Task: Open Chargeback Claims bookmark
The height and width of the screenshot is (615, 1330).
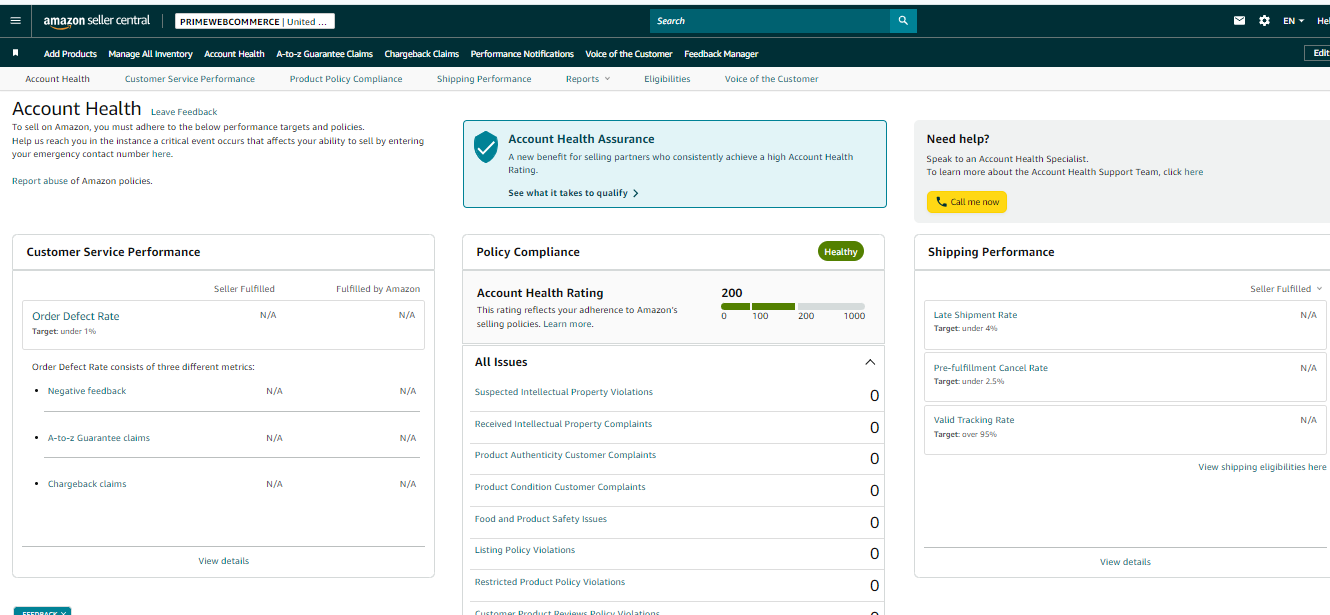Action: point(421,54)
